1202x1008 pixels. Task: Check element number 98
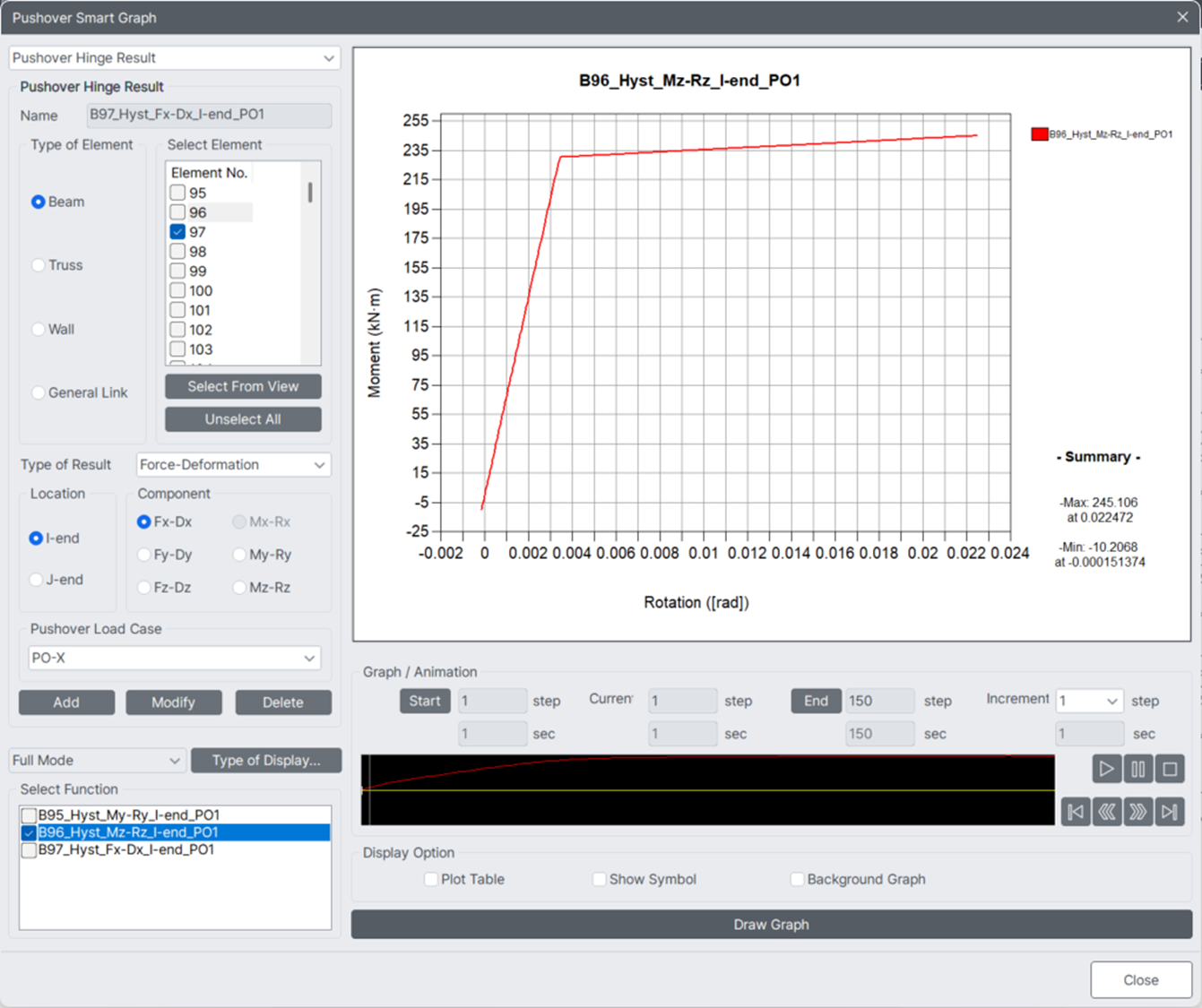pyautogui.click(x=177, y=252)
